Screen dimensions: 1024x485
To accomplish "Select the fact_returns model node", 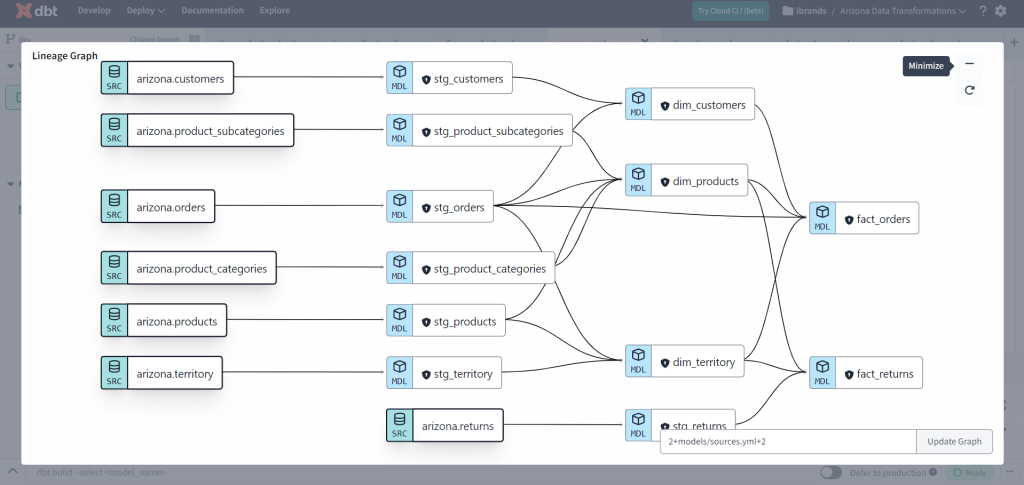I will [x=884, y=374].
